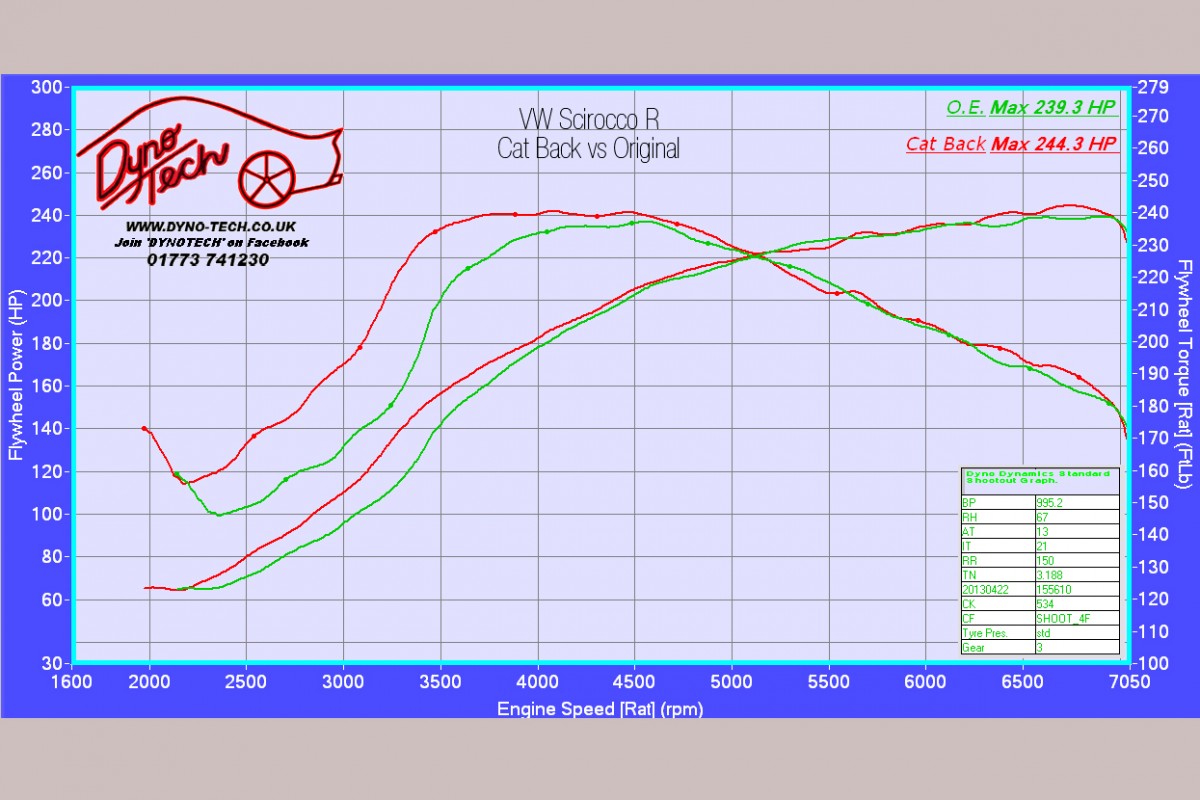Click the 300 tick on the Flywheel Power axis
Viewport: 1200px width, 800px height.
47,87
